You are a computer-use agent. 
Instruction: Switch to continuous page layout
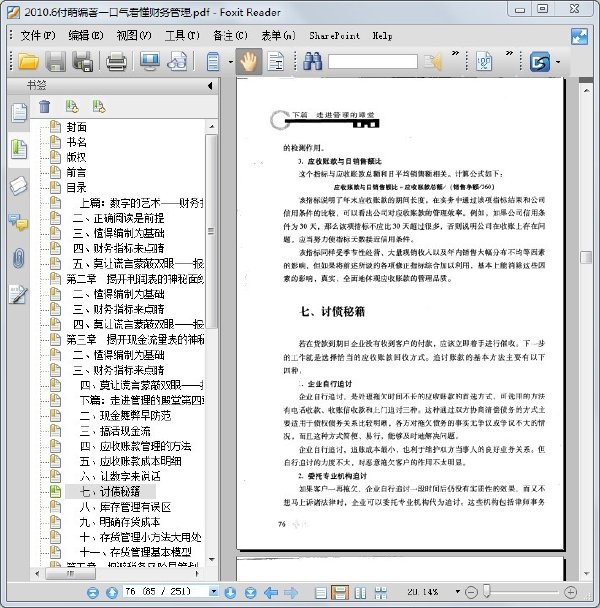coord(340,592)
